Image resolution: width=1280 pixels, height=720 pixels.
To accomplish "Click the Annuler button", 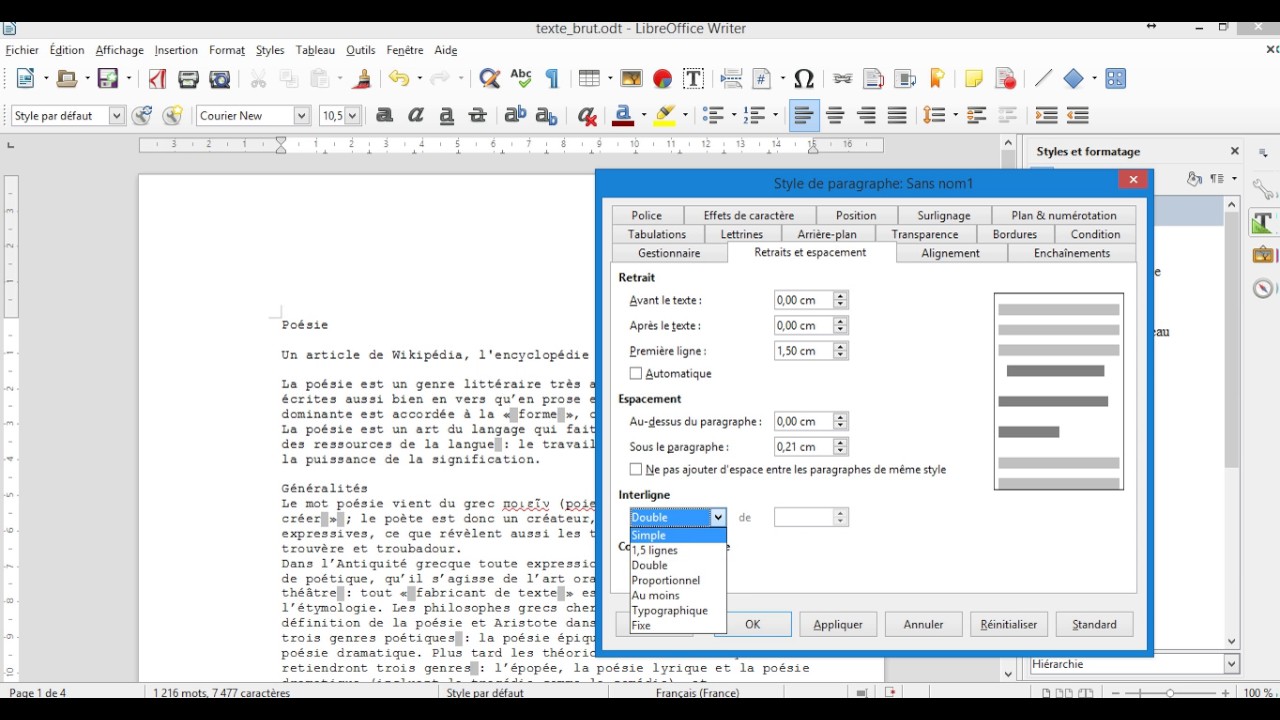I will [x=923, y=624].
